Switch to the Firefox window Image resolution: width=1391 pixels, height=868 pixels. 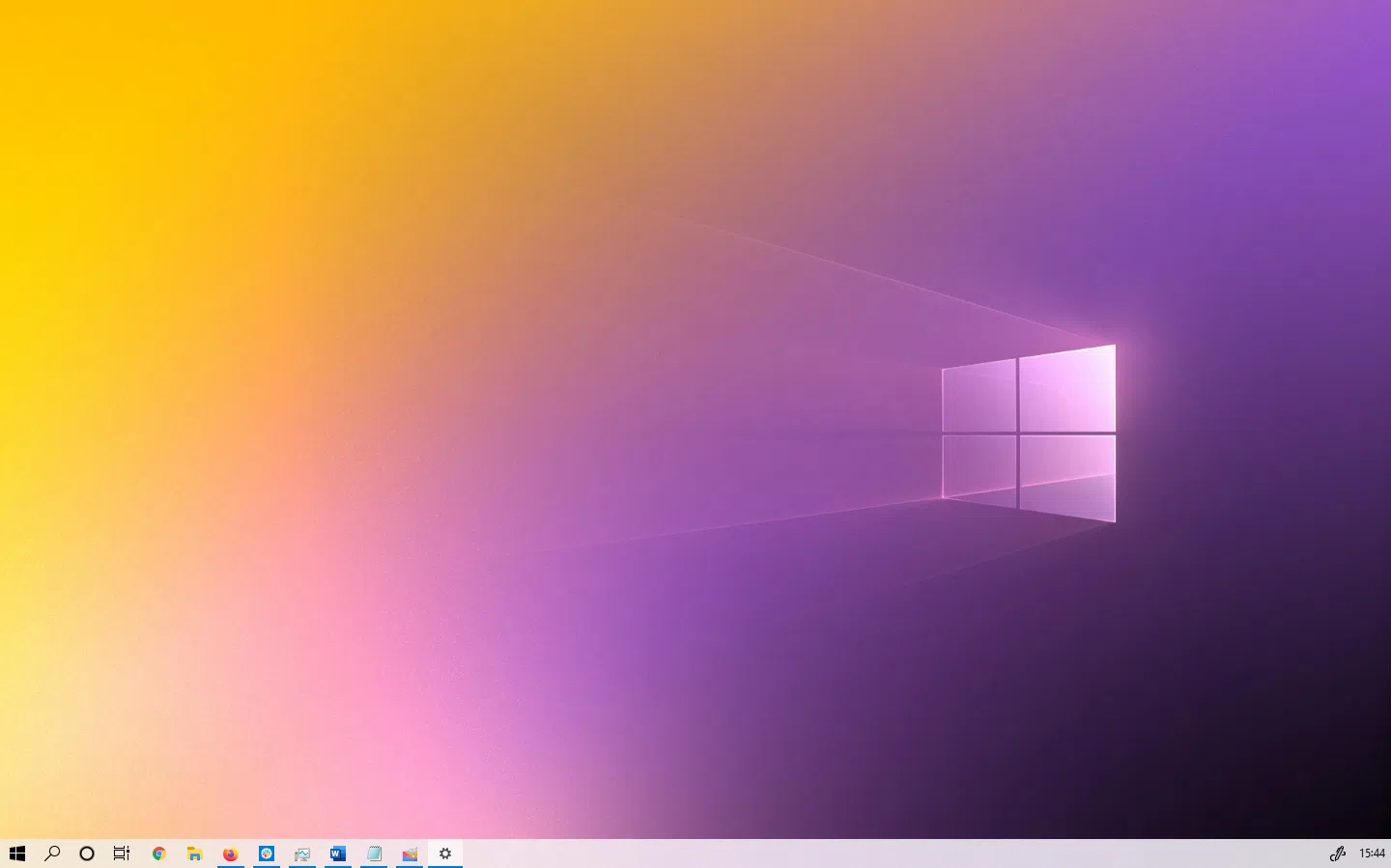(230, 854)
